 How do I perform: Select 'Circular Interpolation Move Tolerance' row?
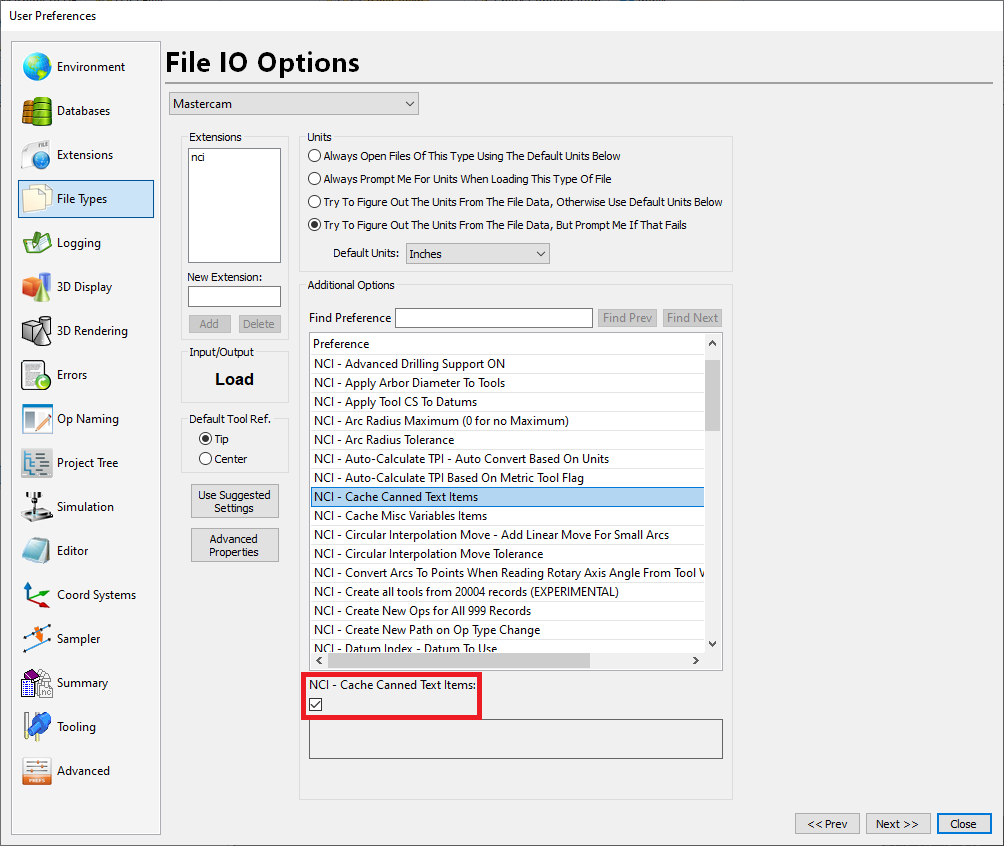click(507, 554)
